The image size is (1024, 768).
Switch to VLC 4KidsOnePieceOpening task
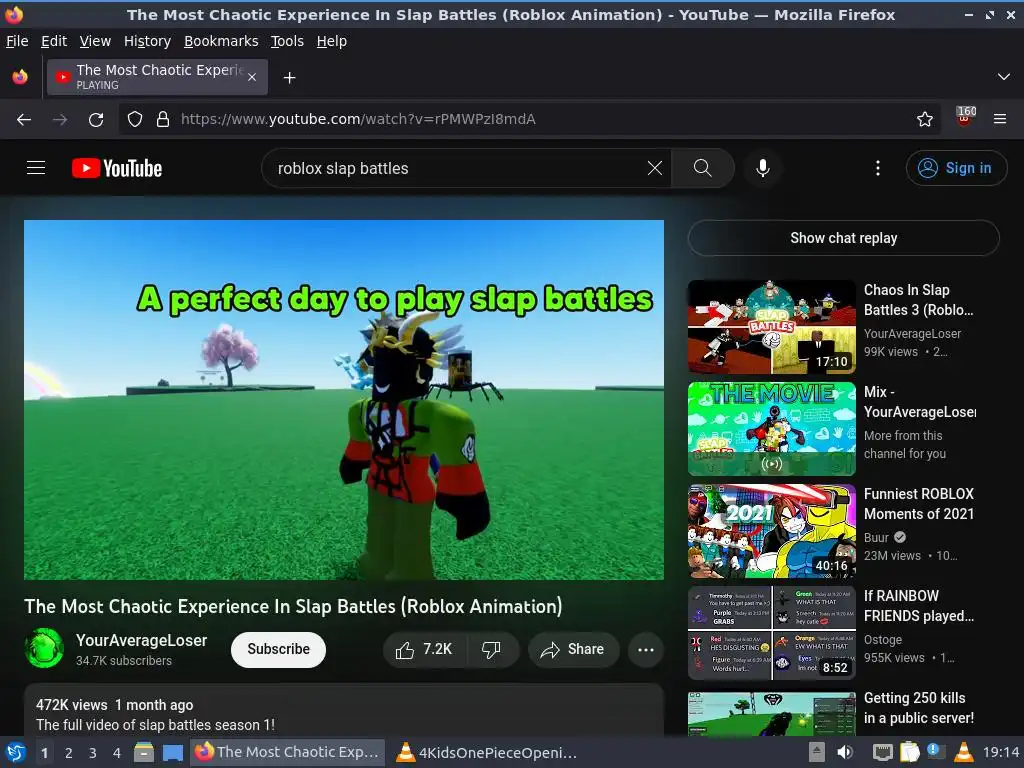(x=488, y=752)
